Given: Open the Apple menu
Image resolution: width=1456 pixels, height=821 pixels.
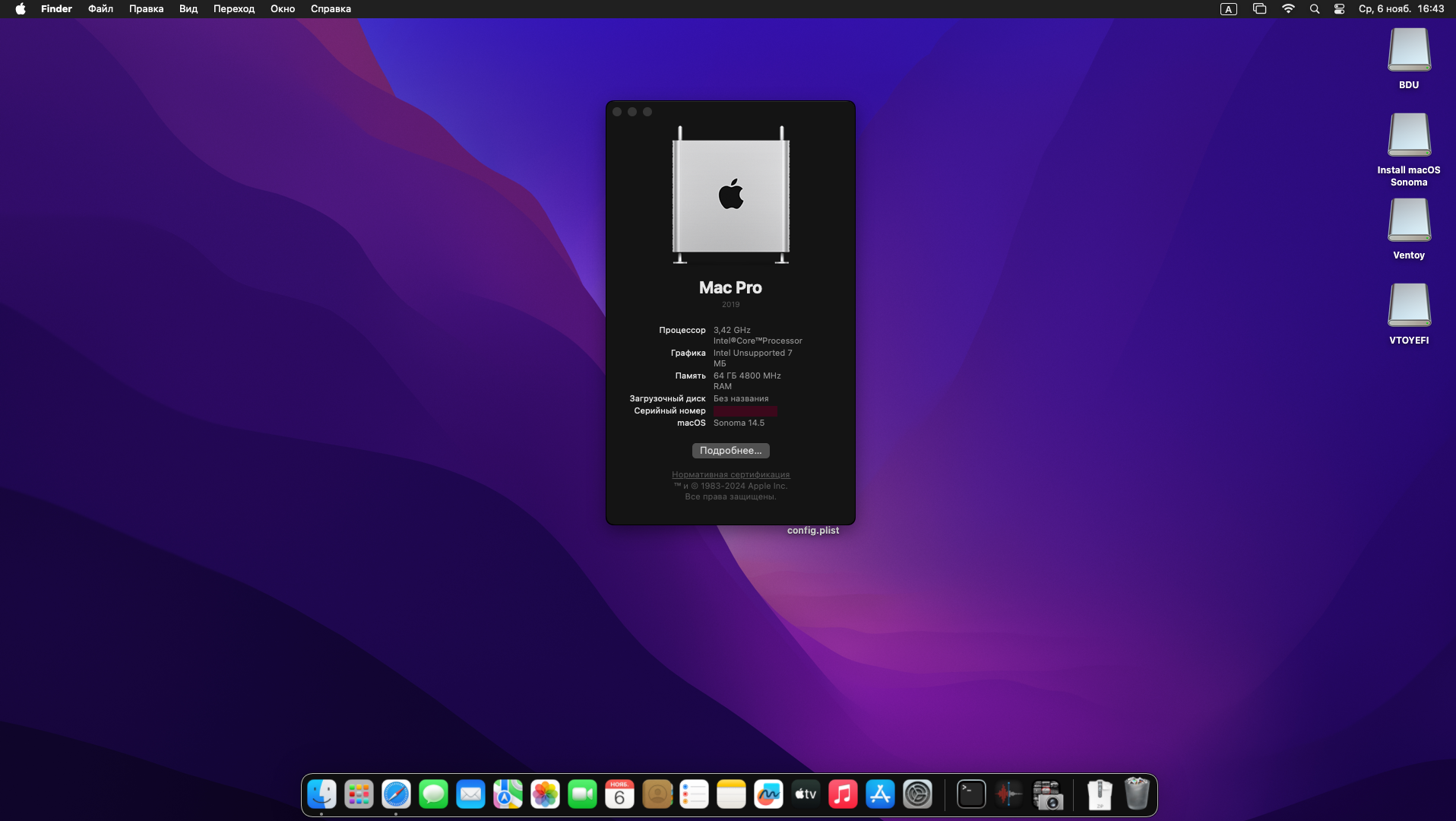Looking at the screenshot, I should coord(21,9).
